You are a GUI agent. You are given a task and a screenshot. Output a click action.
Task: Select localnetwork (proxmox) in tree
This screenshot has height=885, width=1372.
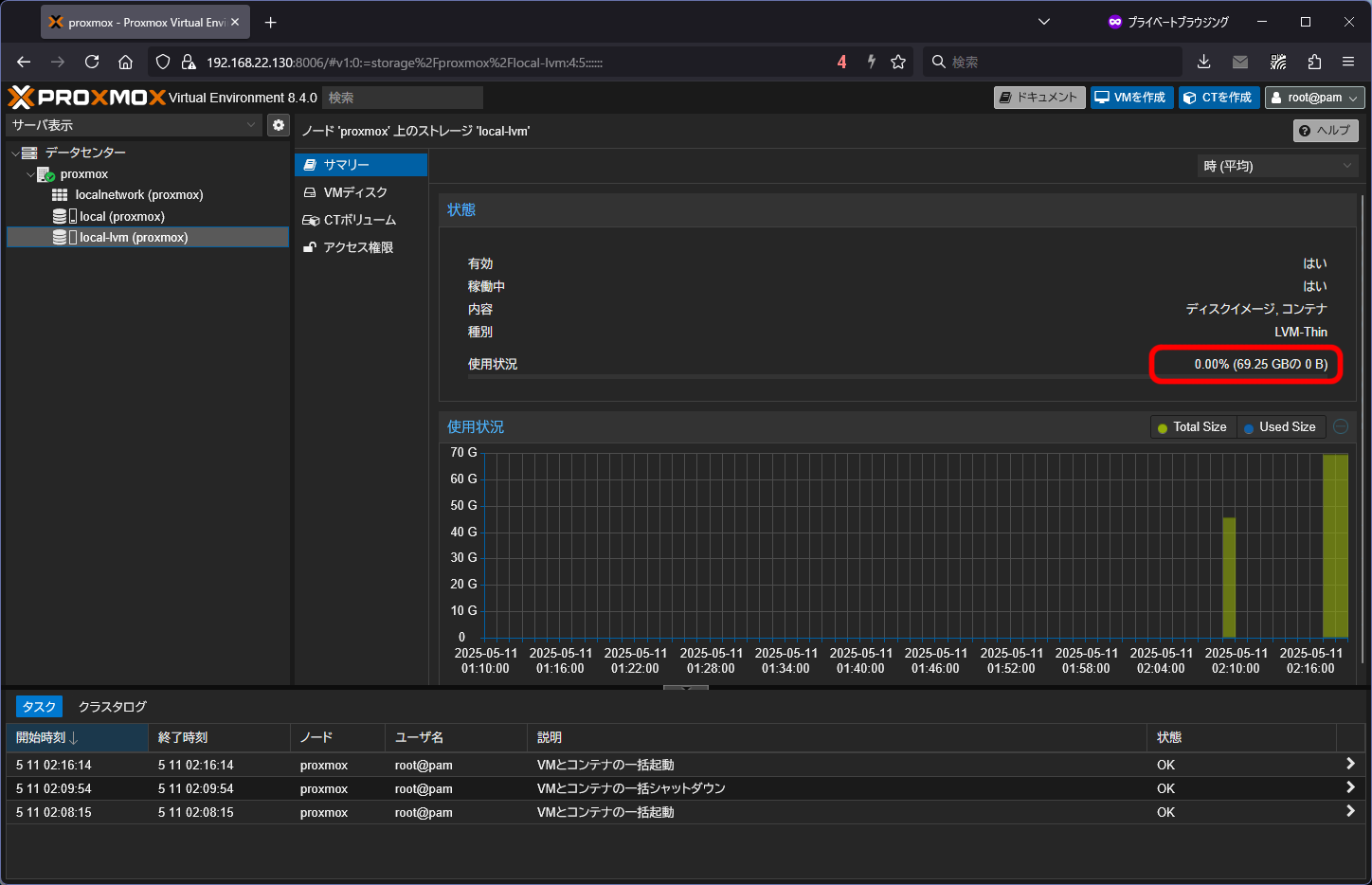pyautogui.click(x=138, y=195)
